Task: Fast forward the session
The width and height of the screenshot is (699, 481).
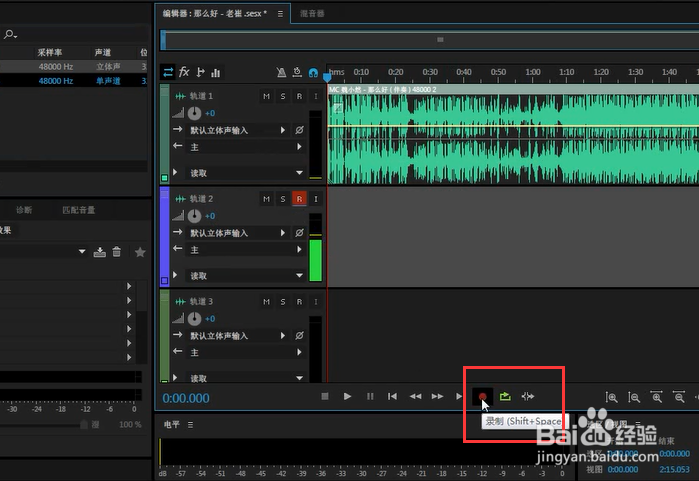Action: [437, 396]
